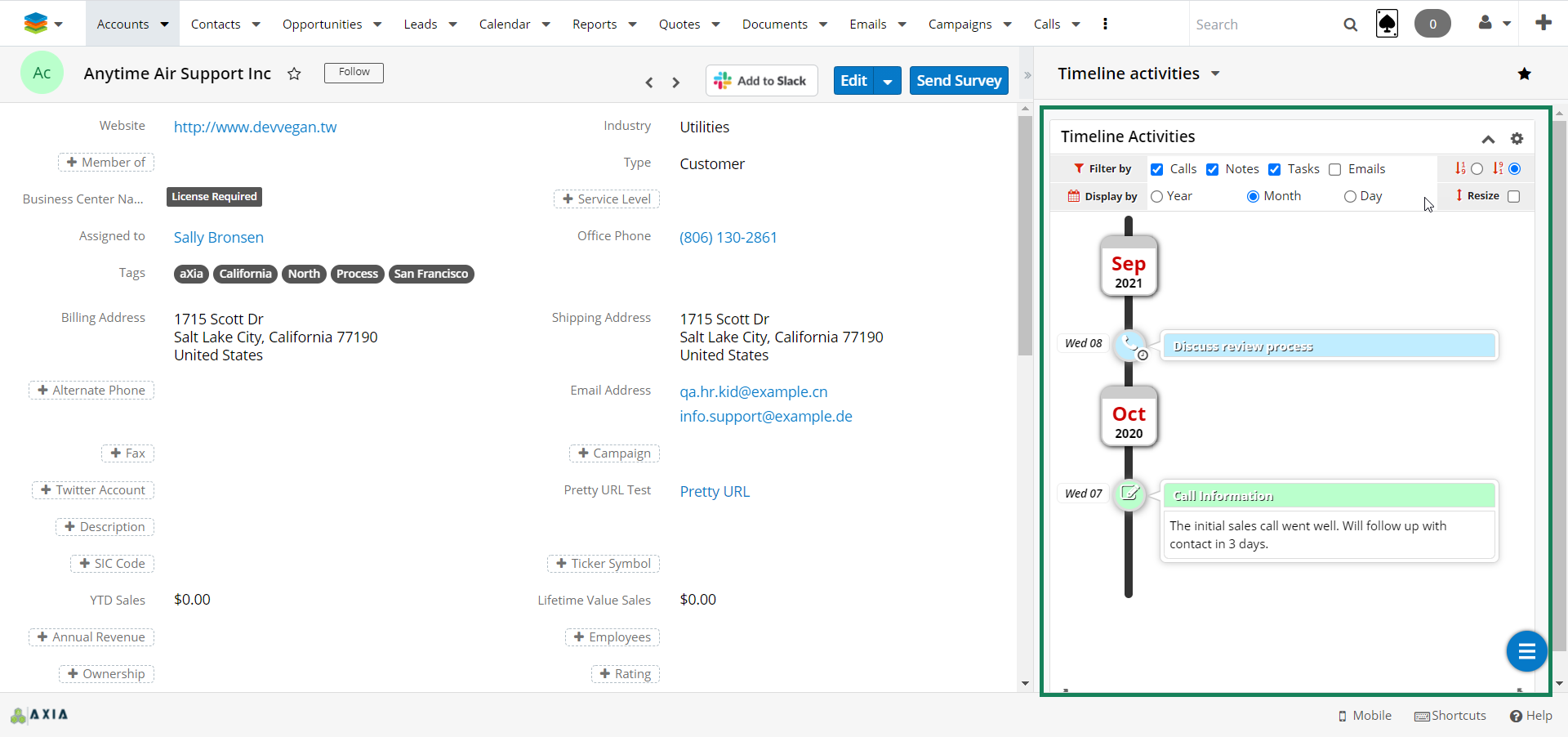Open the Reports menu
Image resolution: width=1568 pixels, height=737 pixels.
604,24
